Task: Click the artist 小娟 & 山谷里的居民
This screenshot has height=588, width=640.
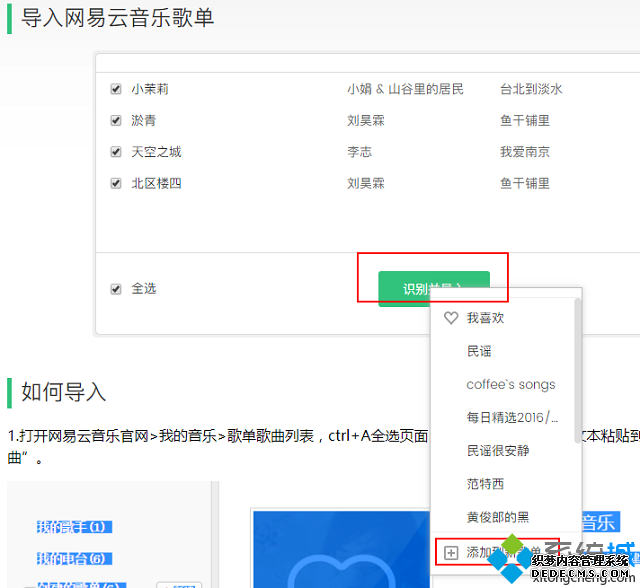Action: click(405, 89)
